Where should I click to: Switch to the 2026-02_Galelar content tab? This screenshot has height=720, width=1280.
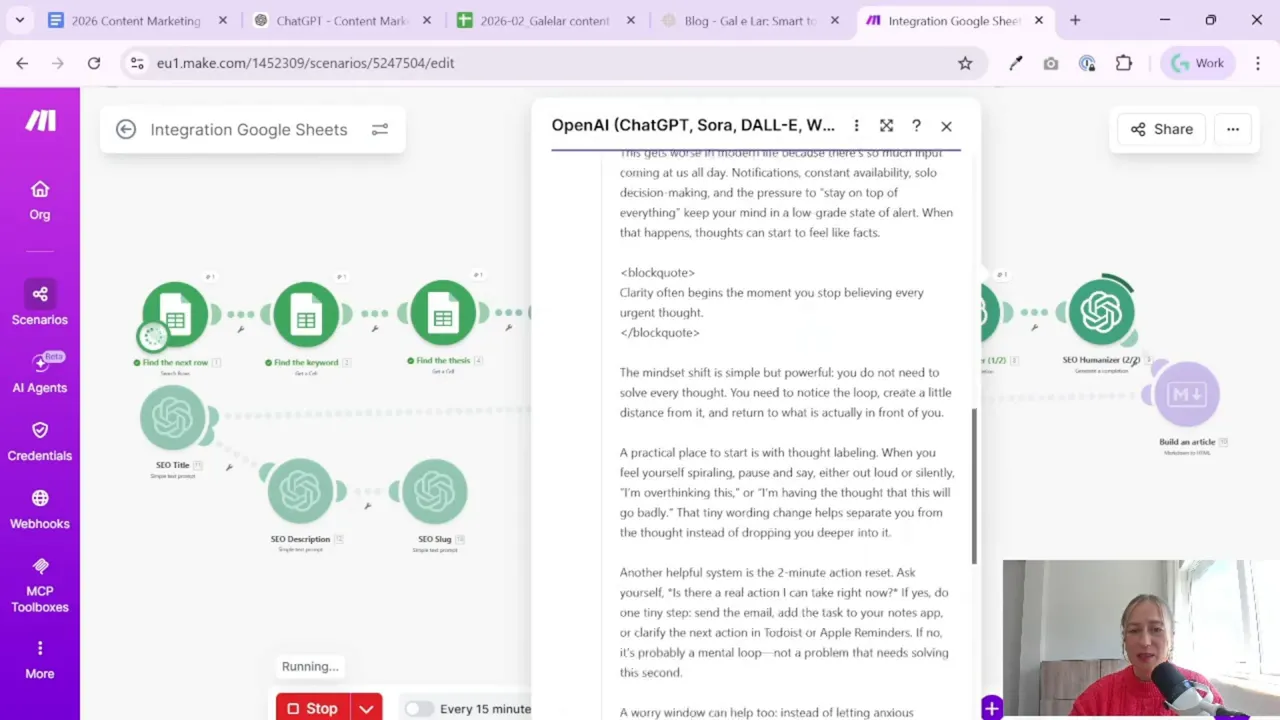[545, 20]
